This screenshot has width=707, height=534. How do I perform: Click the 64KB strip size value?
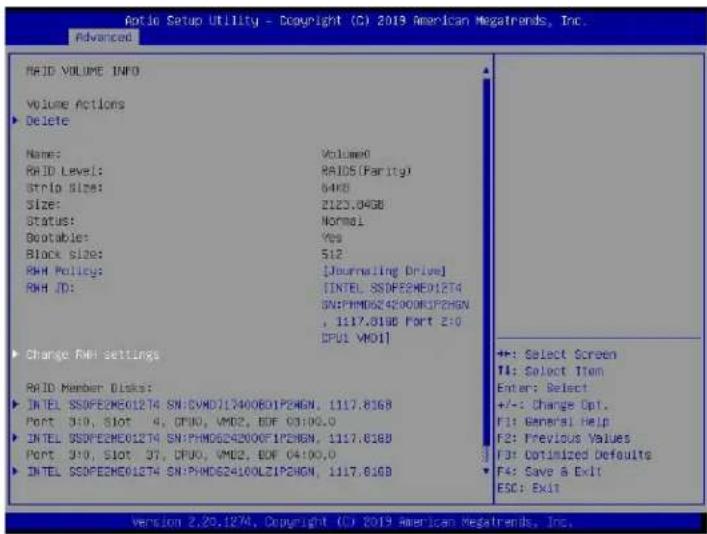click(335, 188)
